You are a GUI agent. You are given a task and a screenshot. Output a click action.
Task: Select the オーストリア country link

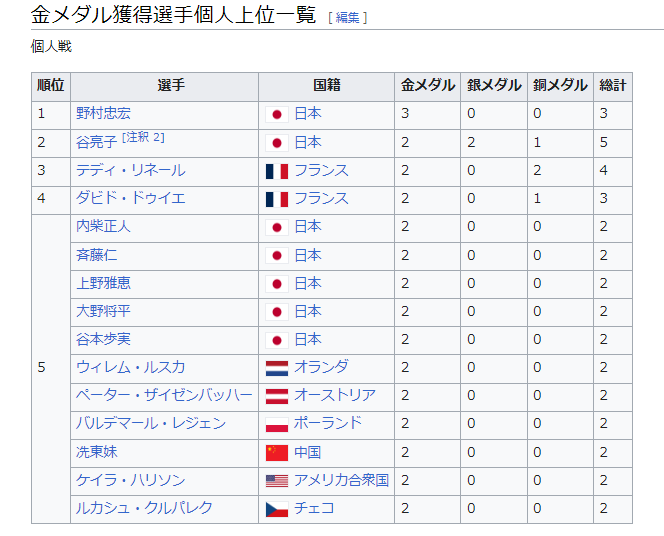pyautogui.click(x=335, y=395)
